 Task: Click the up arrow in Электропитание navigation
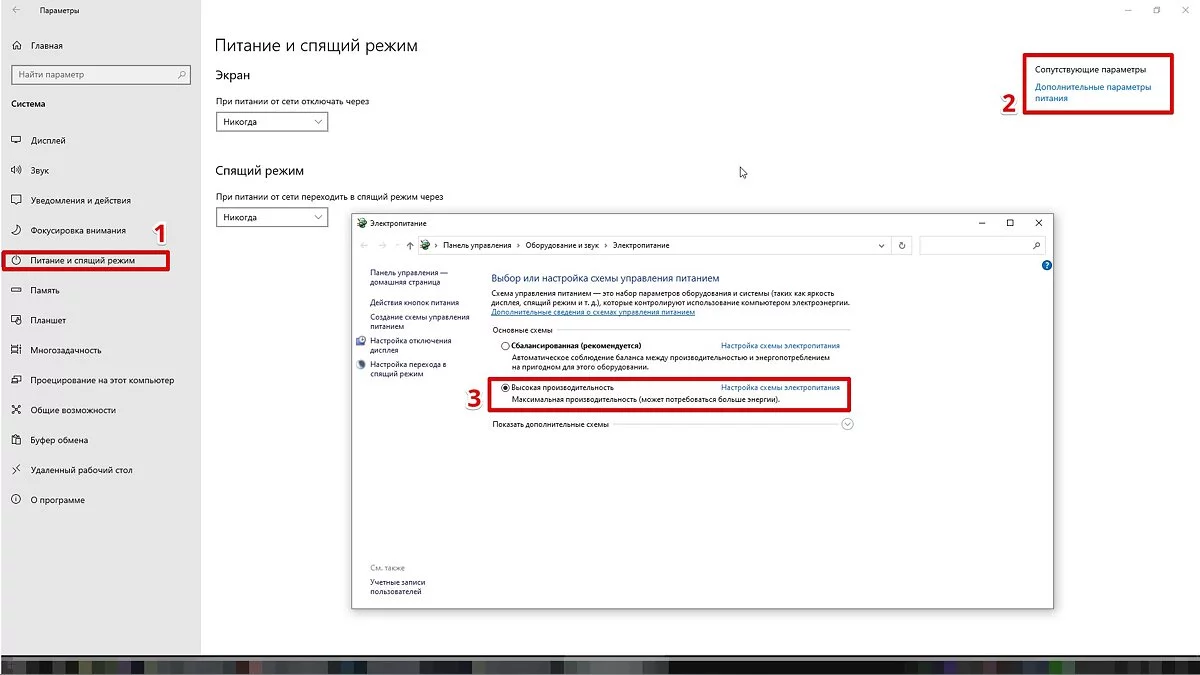point(410,245)
